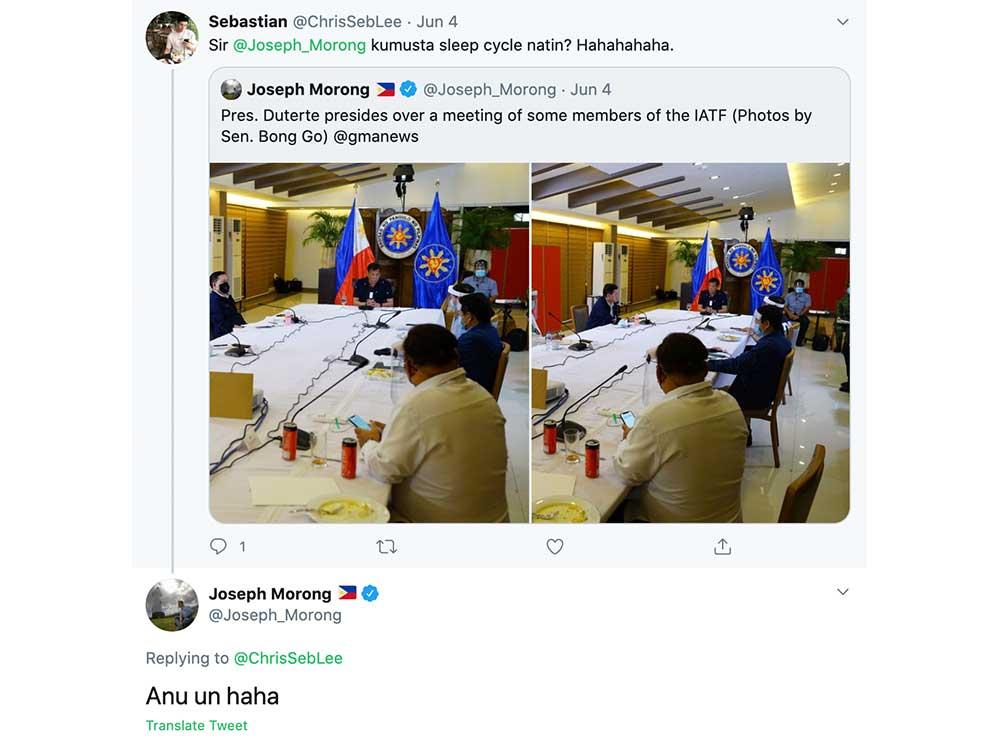
Task: Click @Joseph_Morong mention in Sebastian's tweet
Action: (299, 45)
